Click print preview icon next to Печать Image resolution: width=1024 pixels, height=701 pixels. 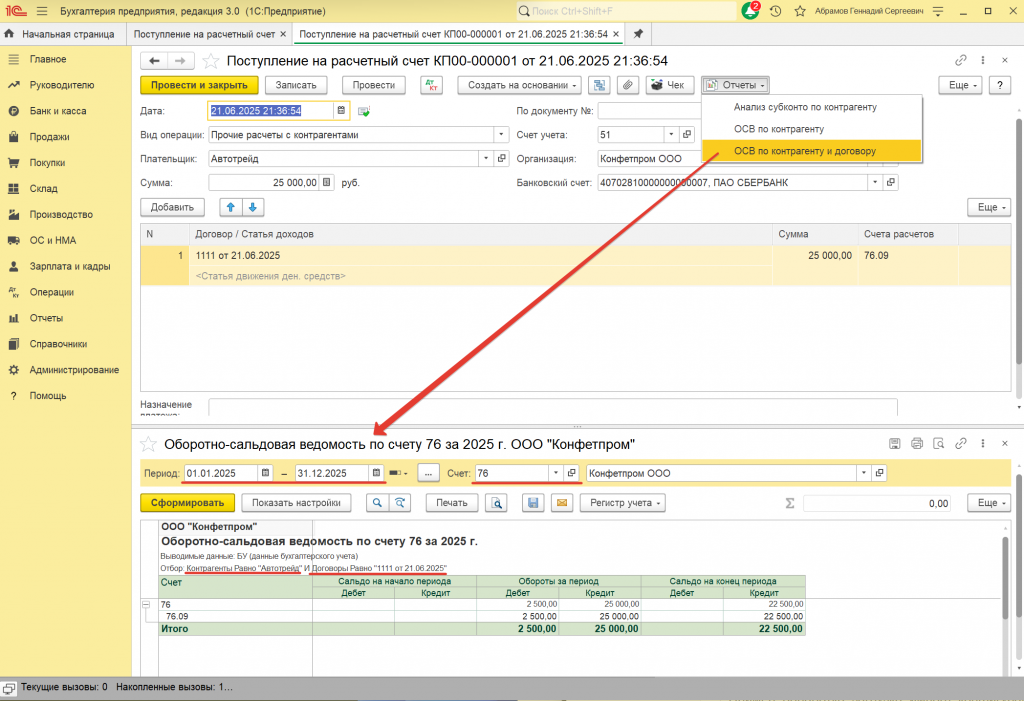[497, 503]
